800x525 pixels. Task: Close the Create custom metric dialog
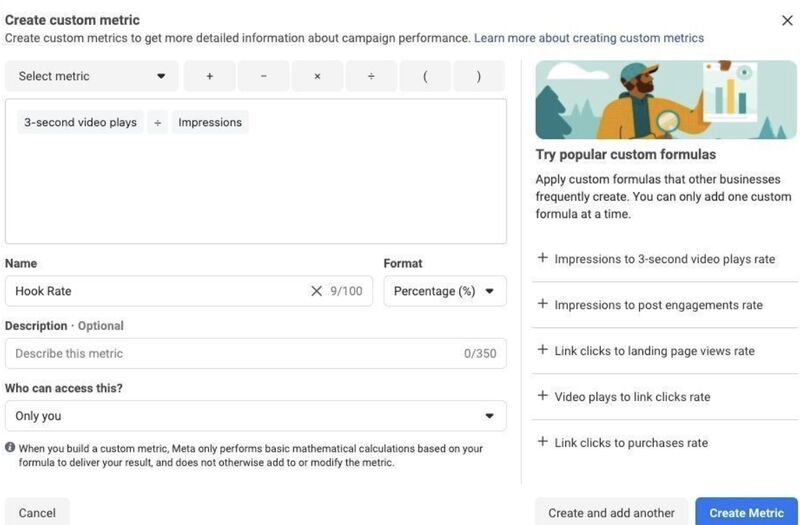click(786, 20)
